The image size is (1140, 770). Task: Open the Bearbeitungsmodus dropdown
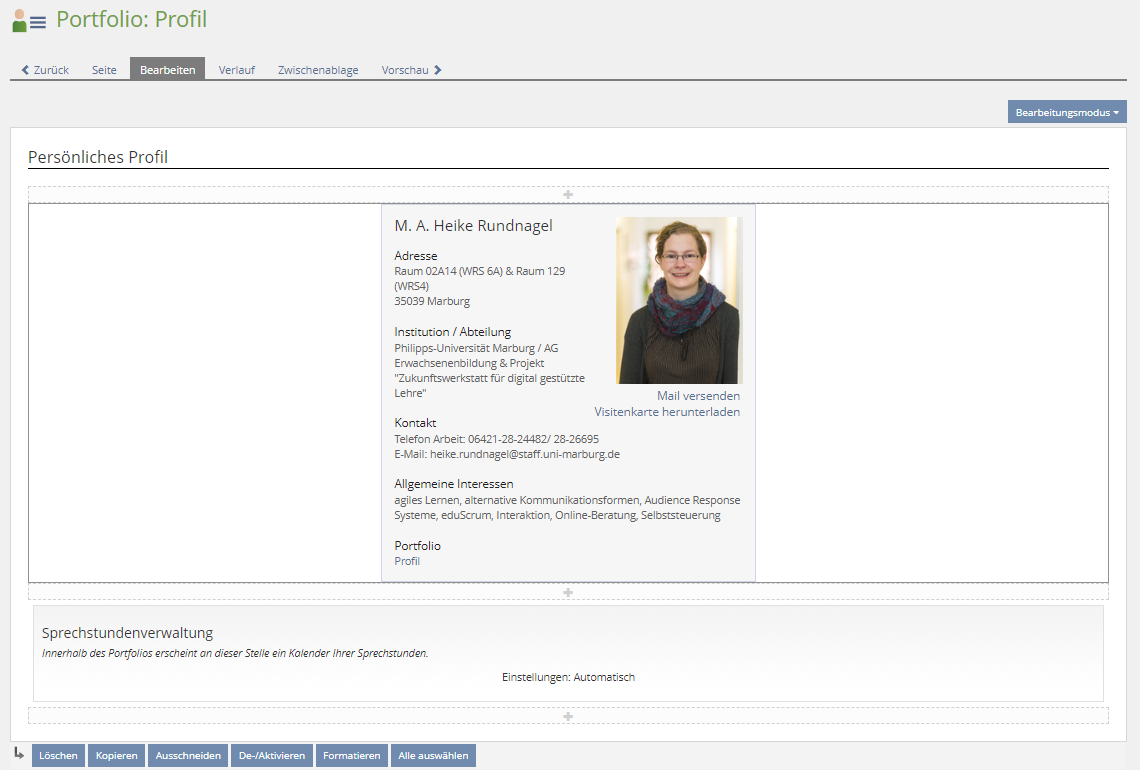coord(1066,111)
